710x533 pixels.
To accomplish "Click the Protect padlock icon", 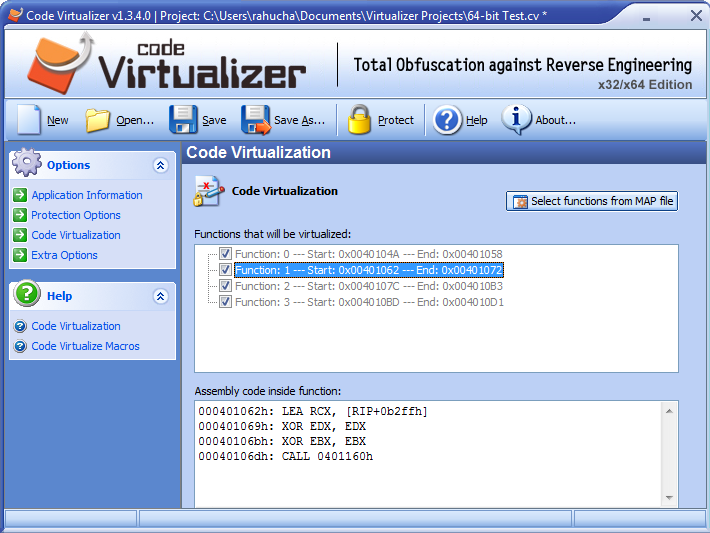I will point(359,120).
